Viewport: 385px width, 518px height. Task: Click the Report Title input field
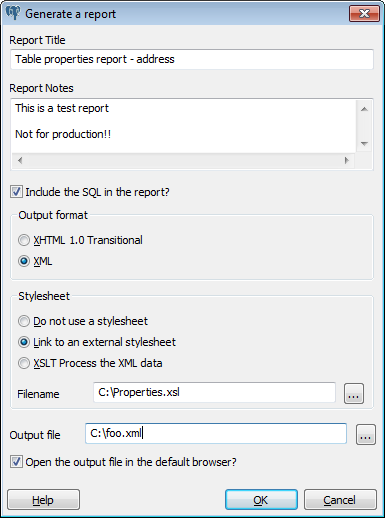tap(192, 59)
